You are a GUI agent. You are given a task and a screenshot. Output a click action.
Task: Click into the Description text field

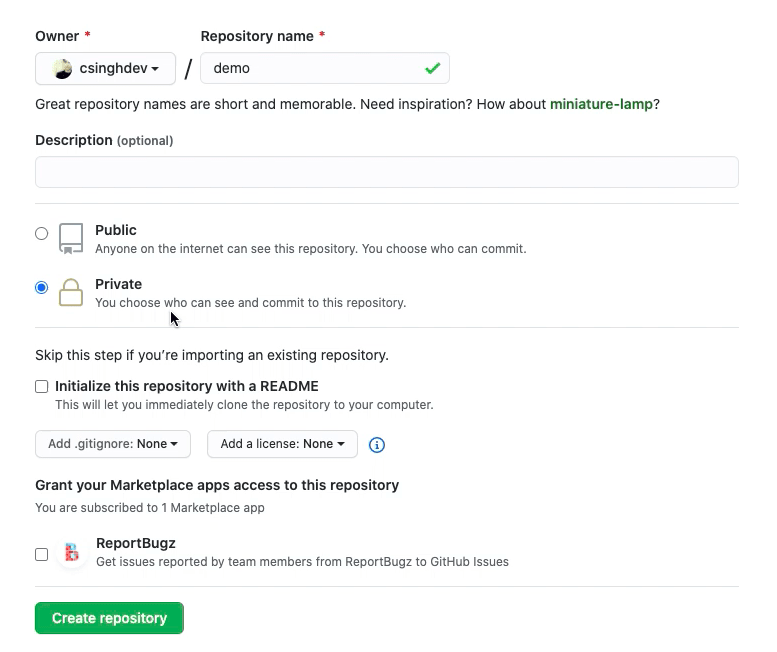pos(387,172)
